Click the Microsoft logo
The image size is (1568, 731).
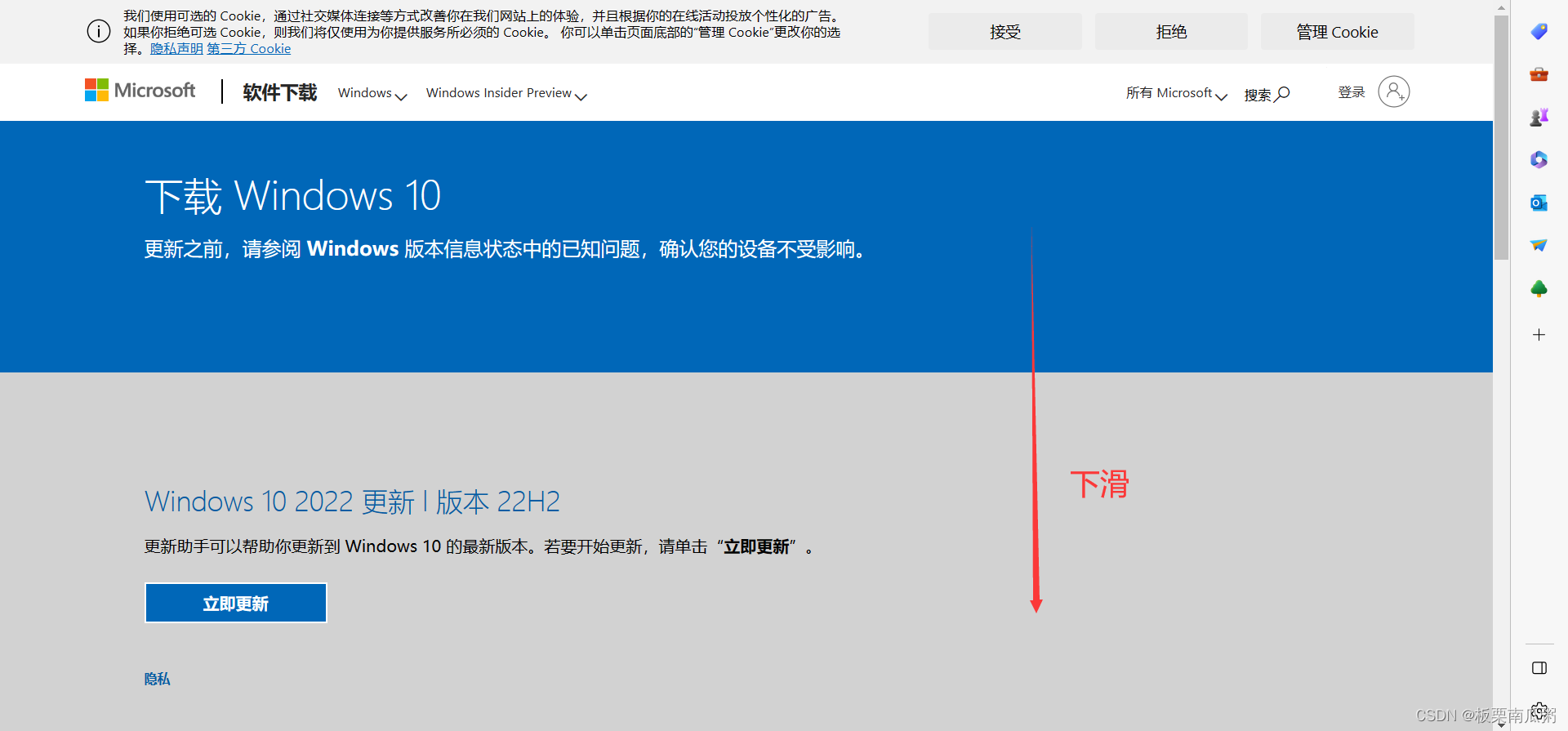[140, 90]
